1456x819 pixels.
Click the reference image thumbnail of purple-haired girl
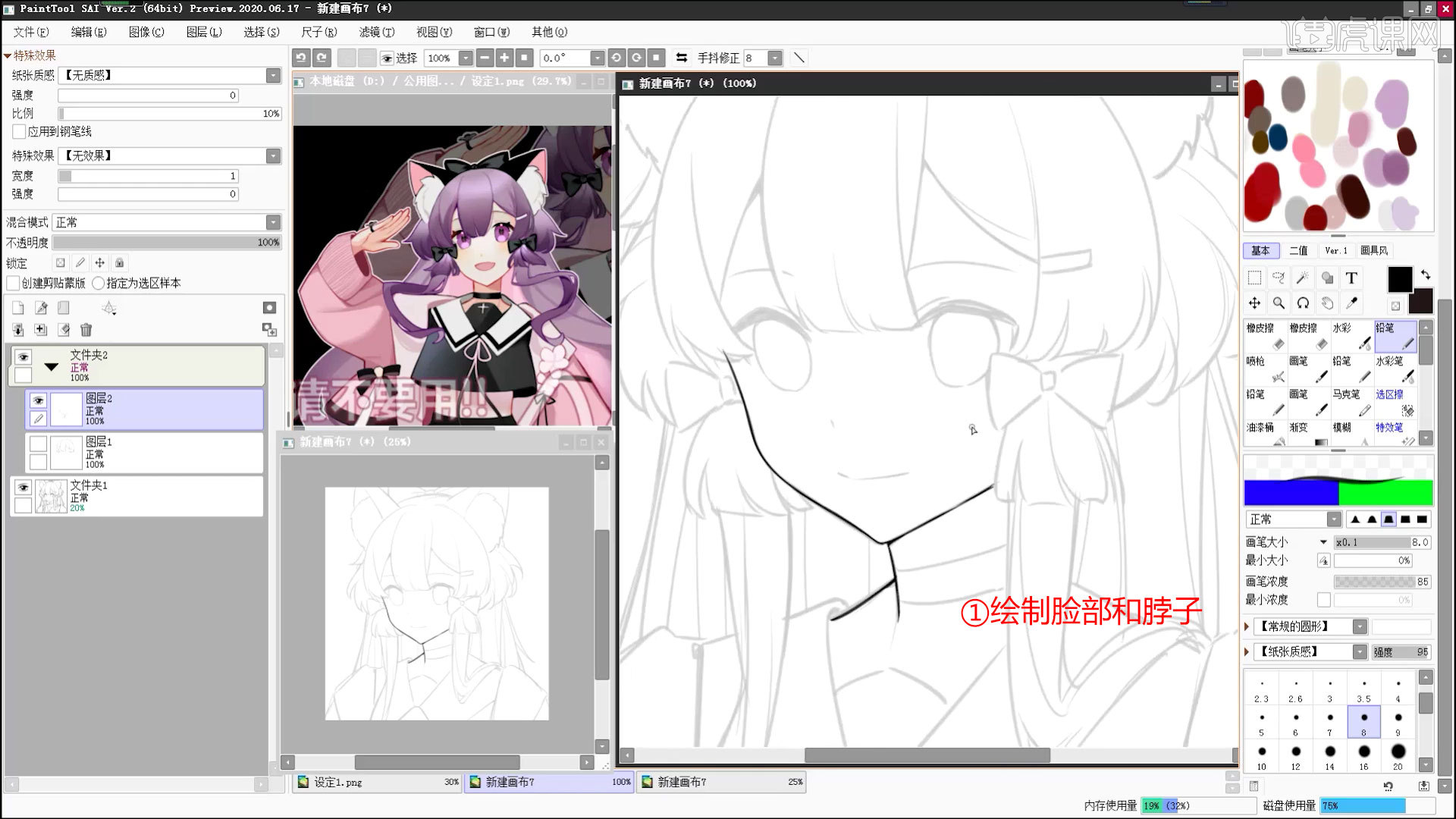[452, 275]
